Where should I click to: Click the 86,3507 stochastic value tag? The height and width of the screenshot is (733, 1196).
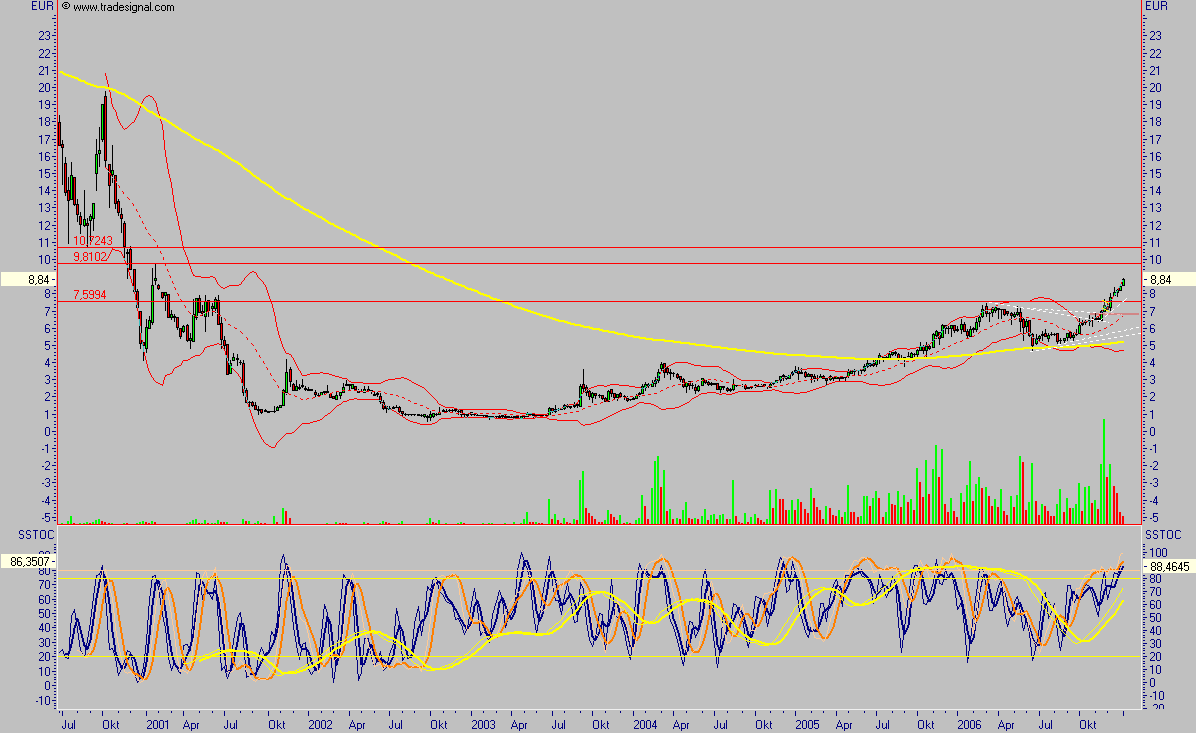pos(27,563)
